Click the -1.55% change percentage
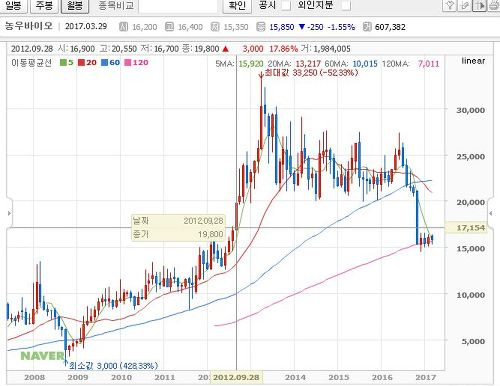The width and height of the screenshot is (500, 386). 341,27
